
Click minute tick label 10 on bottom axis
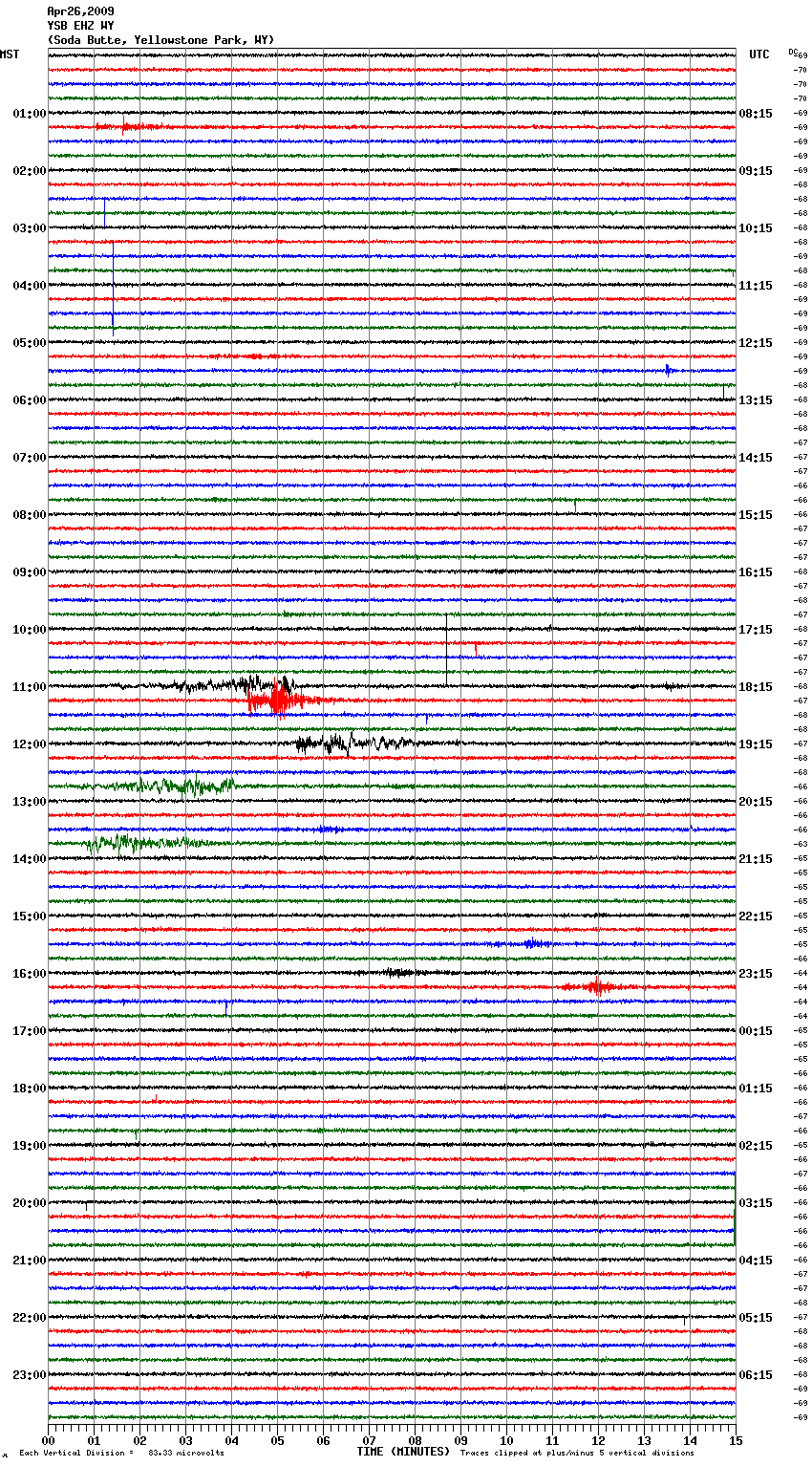point(506,1440)
